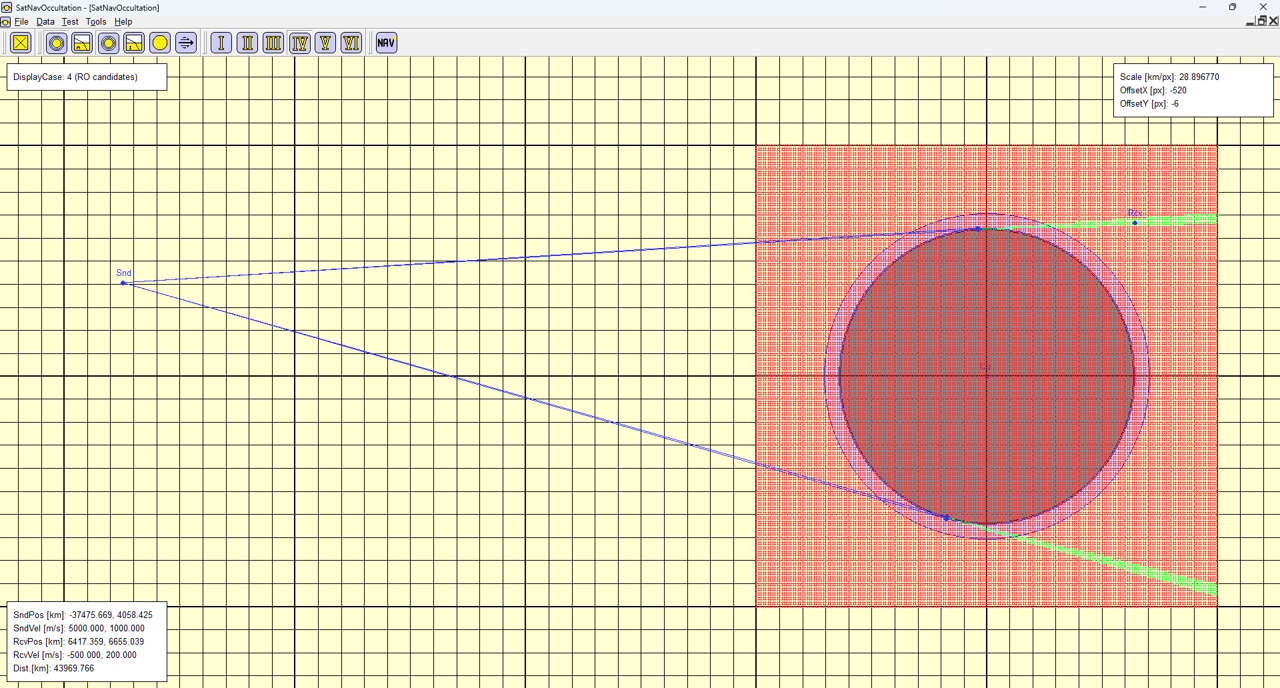The image size is (1280, 688).
Task: Restore down the inner document window
Action: click(x=1259, y=21)
